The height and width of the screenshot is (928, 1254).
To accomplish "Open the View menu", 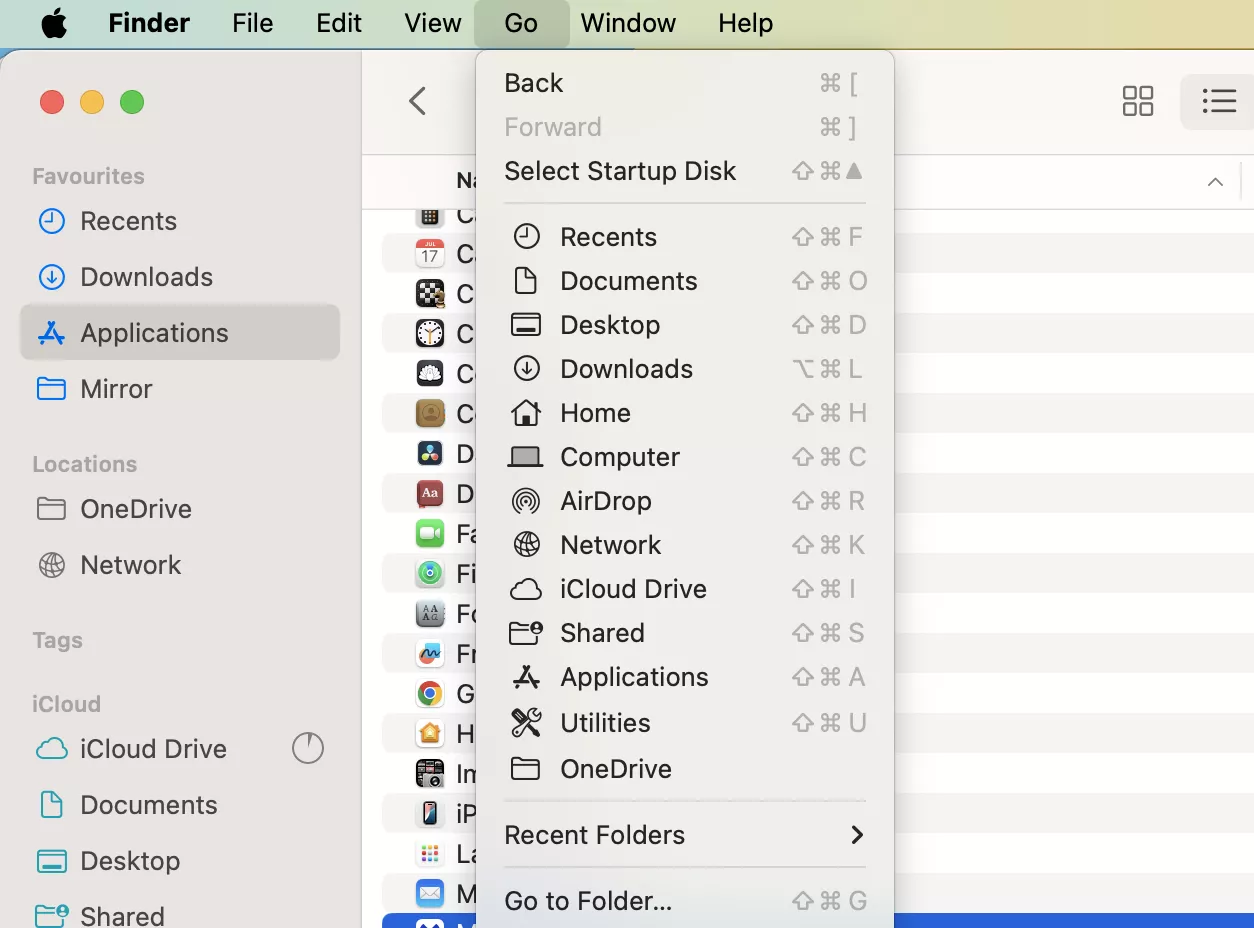I will tap(432, 23).
